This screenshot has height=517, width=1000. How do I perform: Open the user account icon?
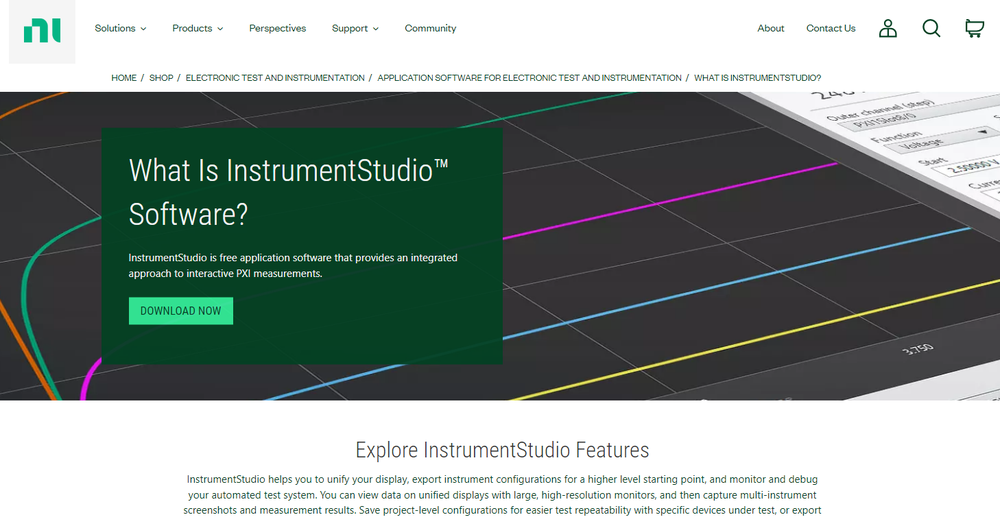(888, 28)
